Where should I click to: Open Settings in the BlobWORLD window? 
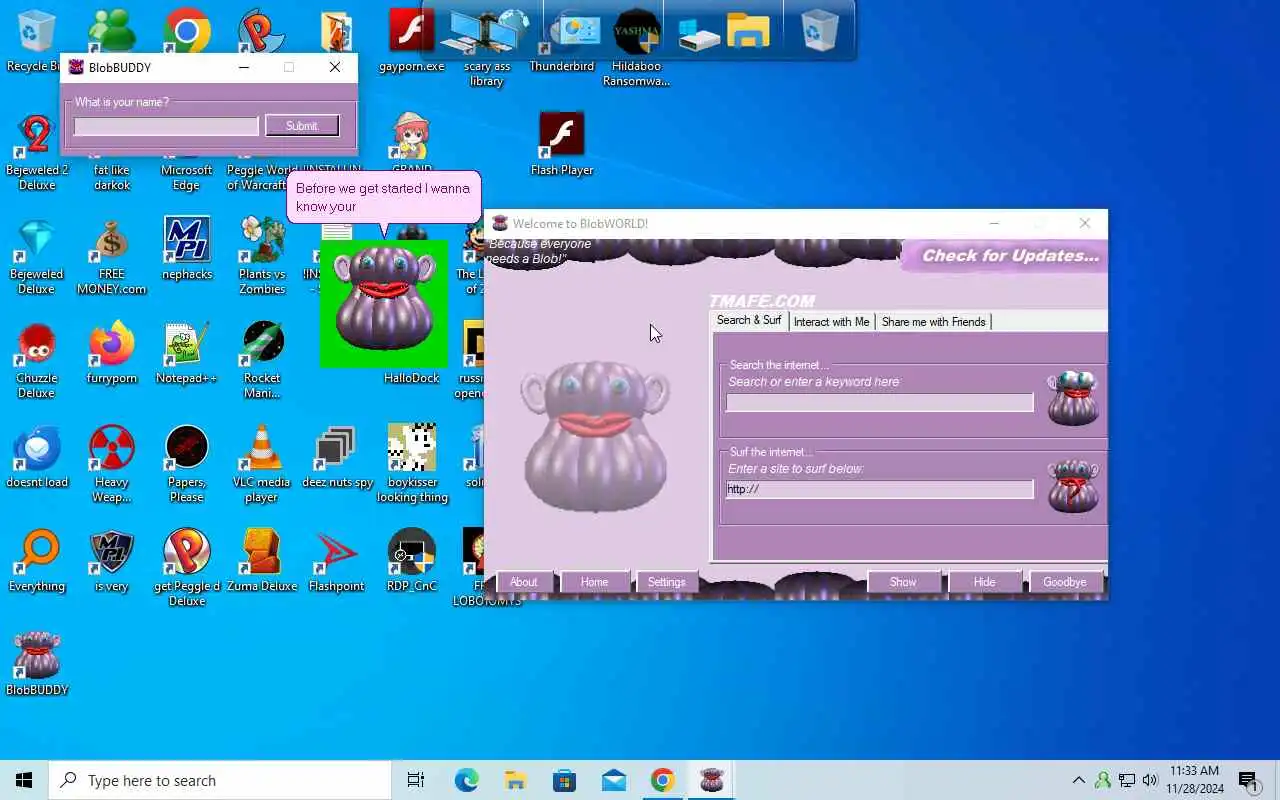click(x=666, y=582)
